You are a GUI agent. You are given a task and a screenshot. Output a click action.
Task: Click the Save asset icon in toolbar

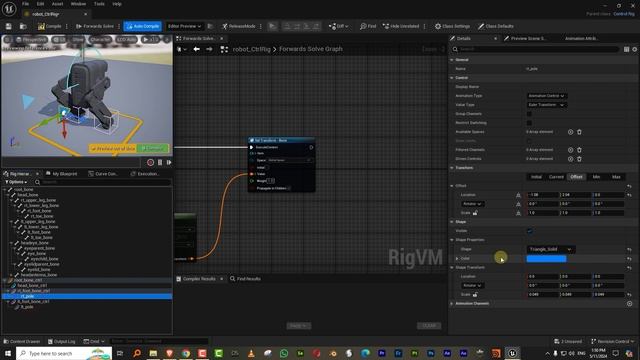9,26
